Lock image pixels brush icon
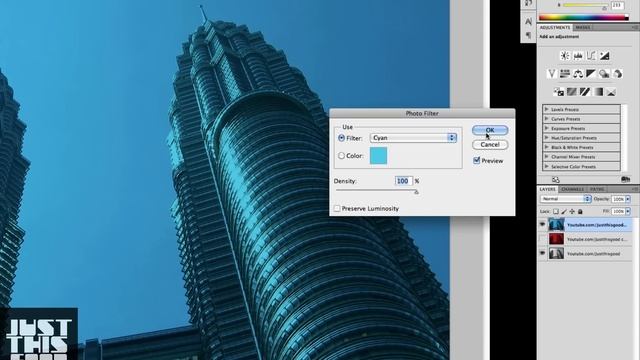The image size is (640, 360). coord(564,211)
